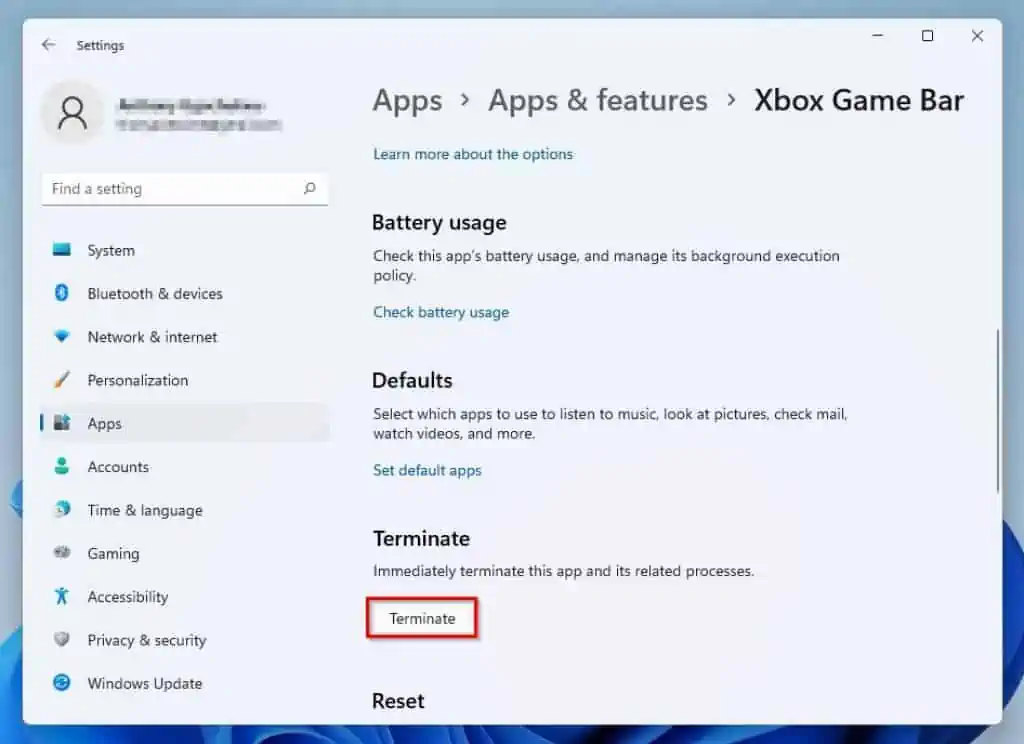
Task: Go to Apps & features breadcrumb
Action: coord(597,101)
